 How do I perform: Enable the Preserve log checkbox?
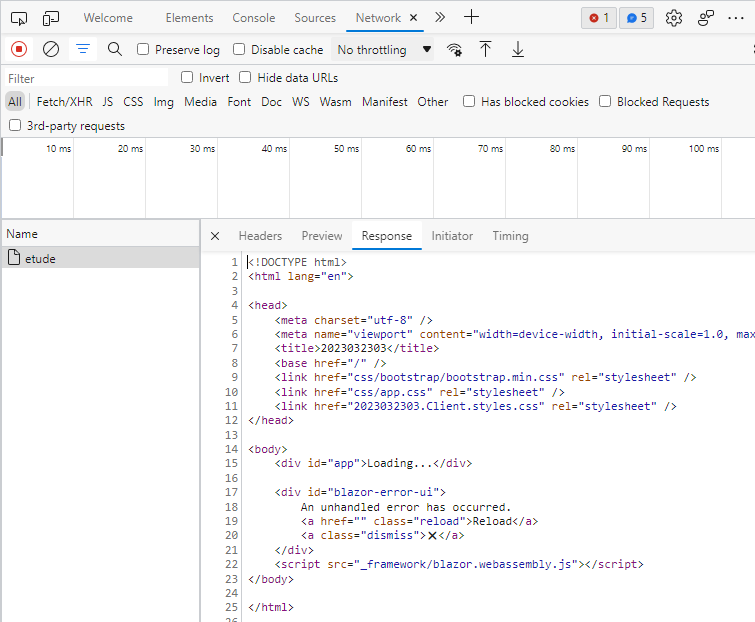(x=143, y=50)
